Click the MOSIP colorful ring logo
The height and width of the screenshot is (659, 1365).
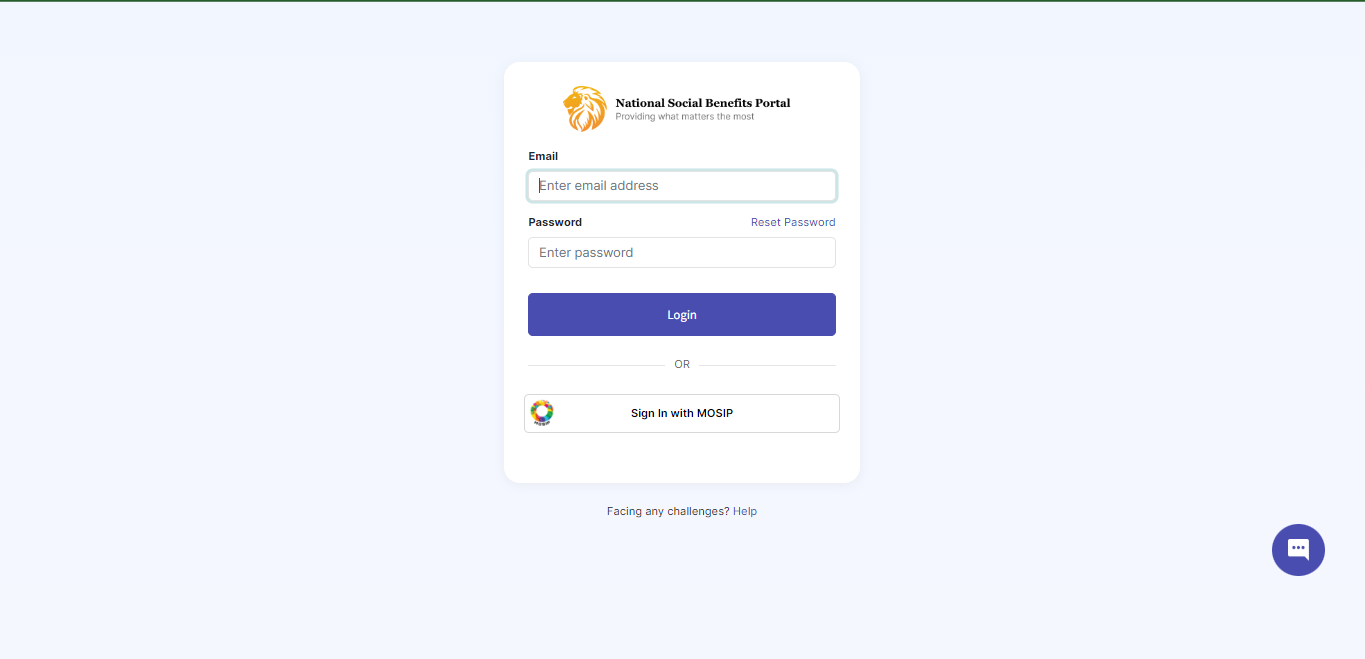(542, 412)
